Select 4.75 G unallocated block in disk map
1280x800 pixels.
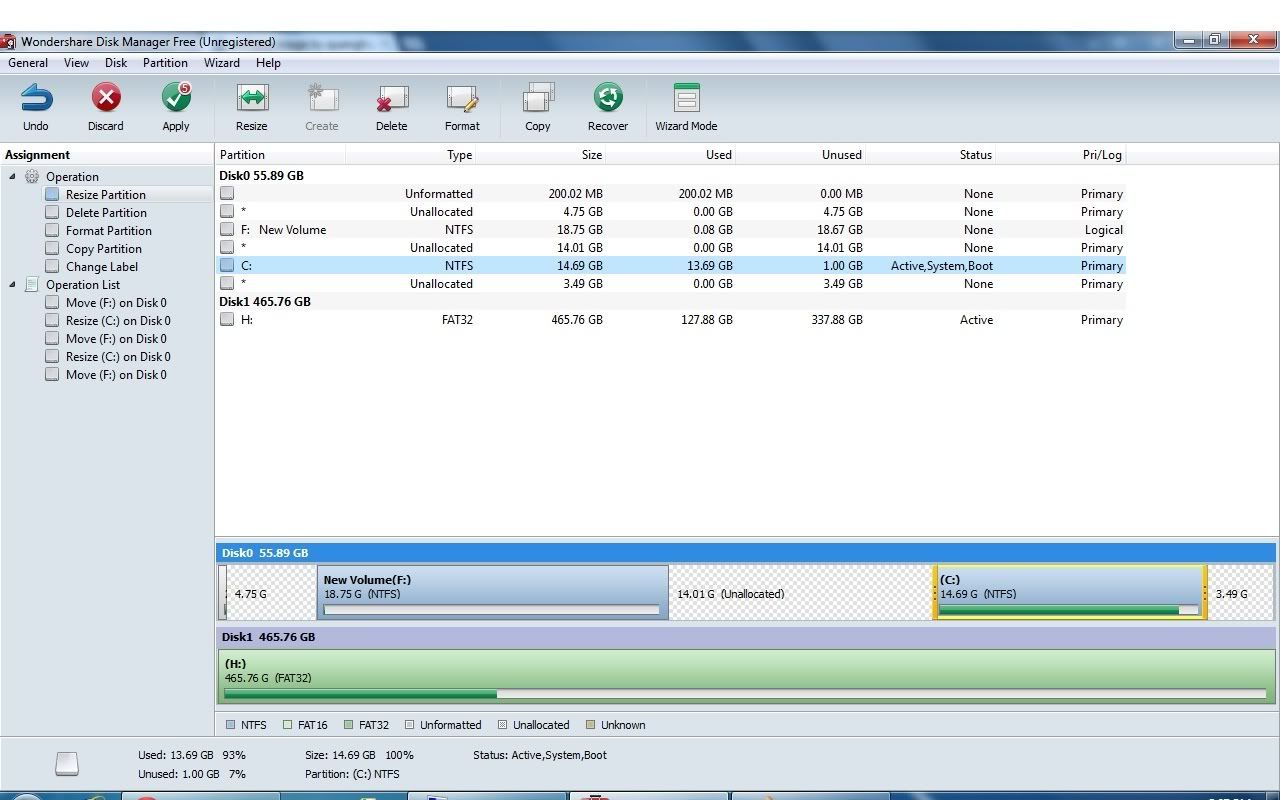(x=272, y=593)
